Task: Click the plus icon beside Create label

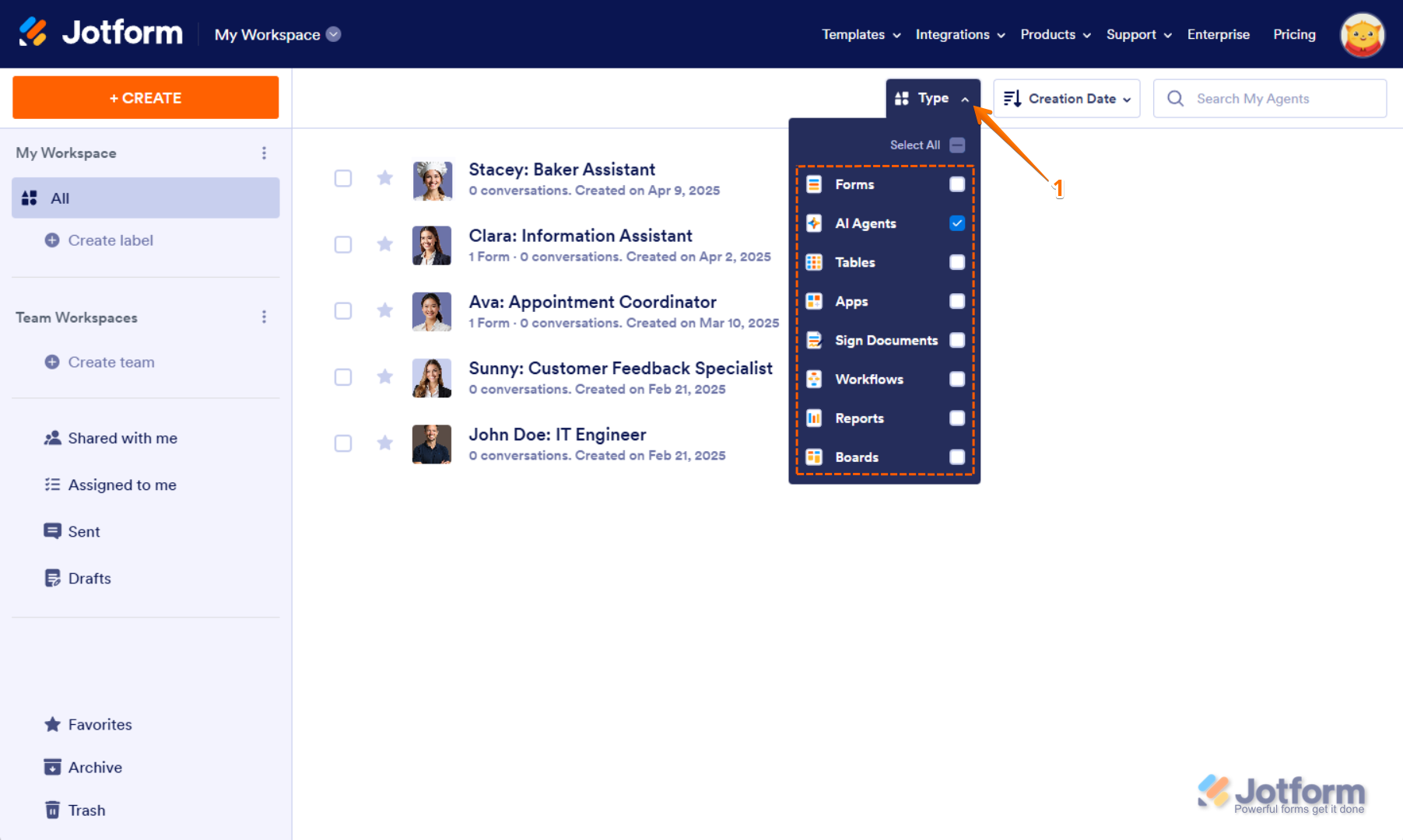Action: pyautogui.click(x=52, y=240)
